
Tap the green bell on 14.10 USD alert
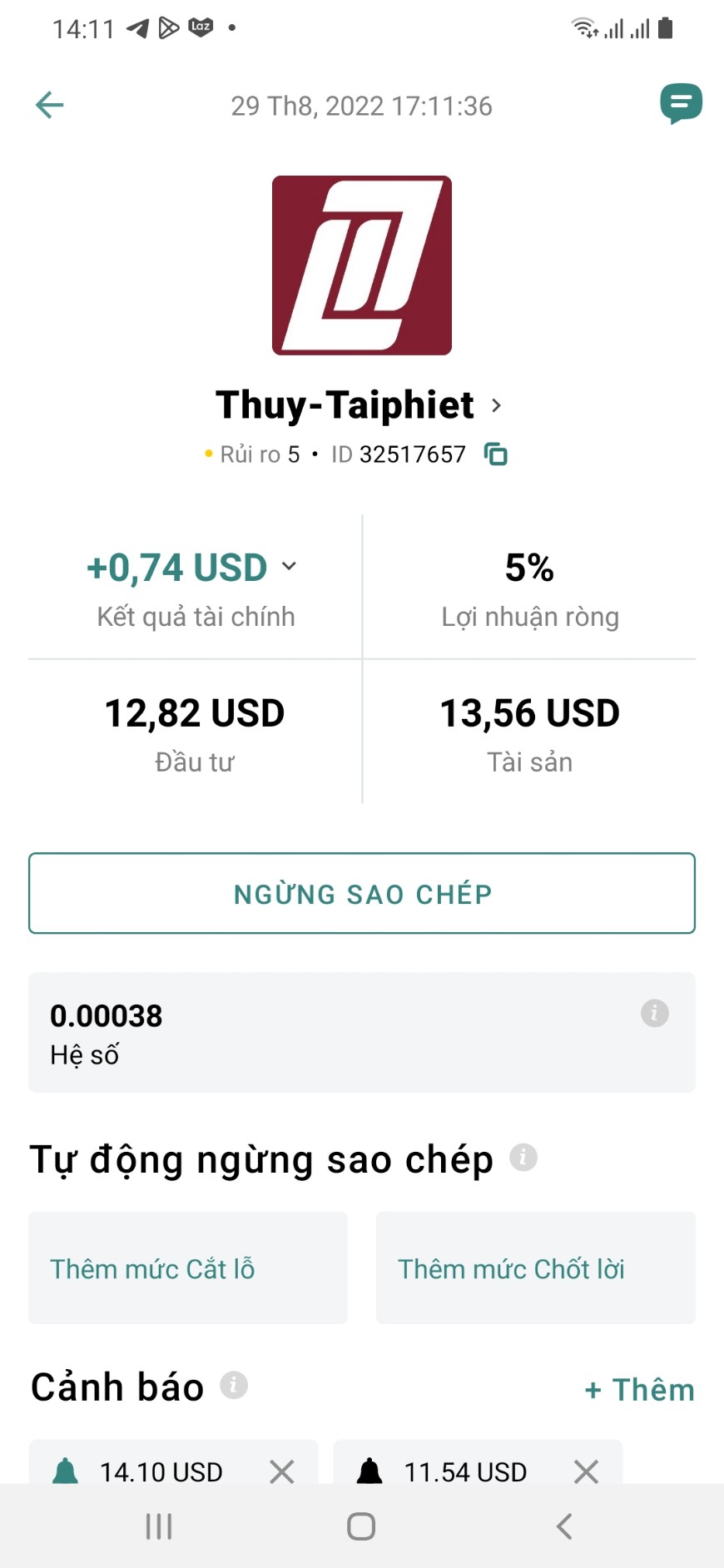(66, 1471)
